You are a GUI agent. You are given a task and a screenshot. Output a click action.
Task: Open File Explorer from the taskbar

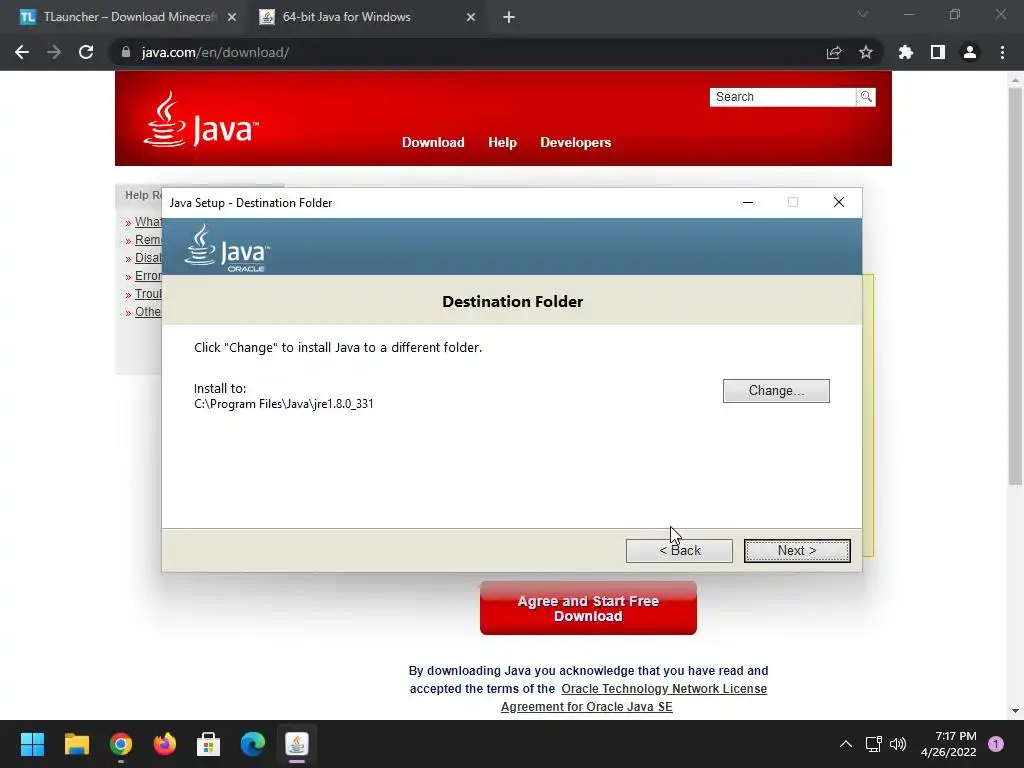[x=76, y=744]
